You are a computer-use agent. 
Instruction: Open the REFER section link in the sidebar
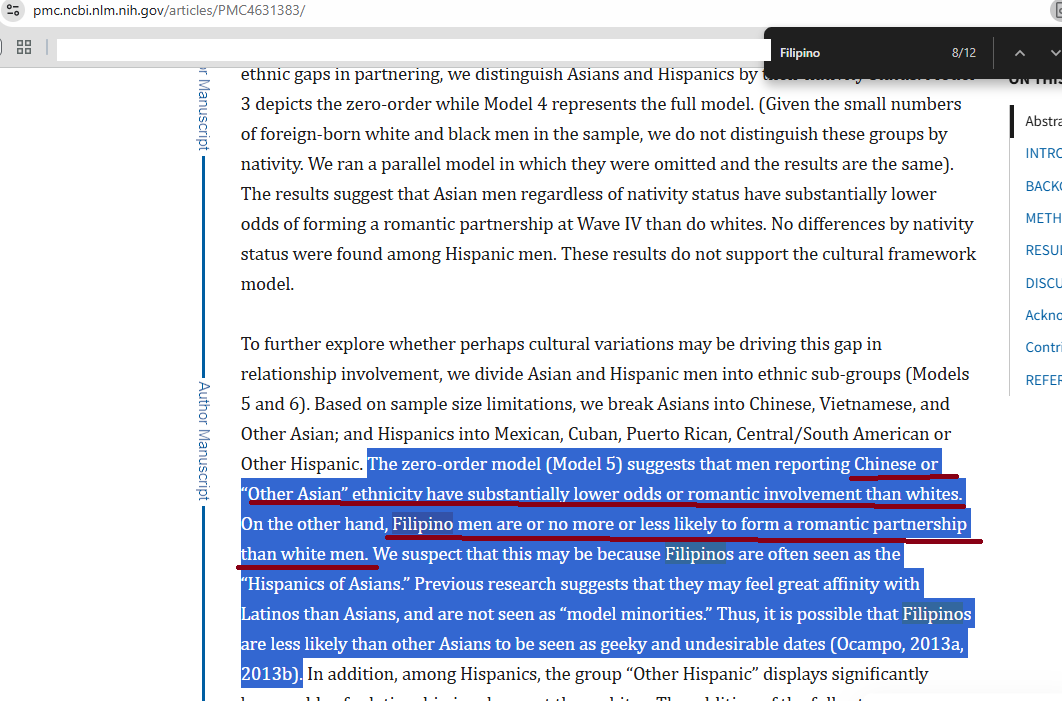click(x=1043, y=380)
